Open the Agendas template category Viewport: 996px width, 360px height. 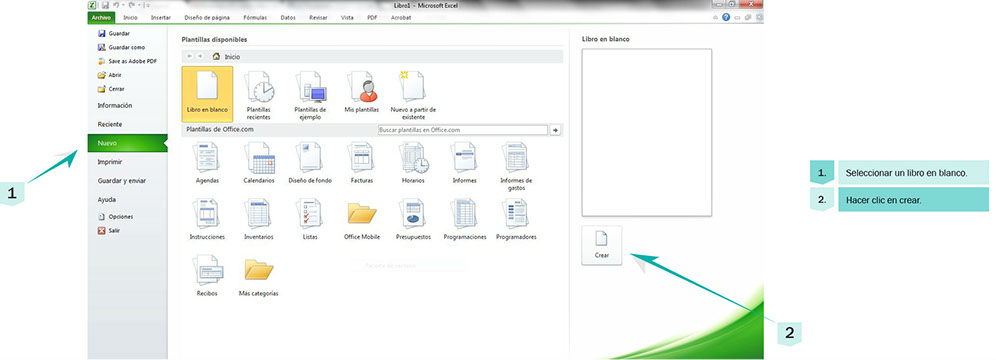(x=208, y=163)
